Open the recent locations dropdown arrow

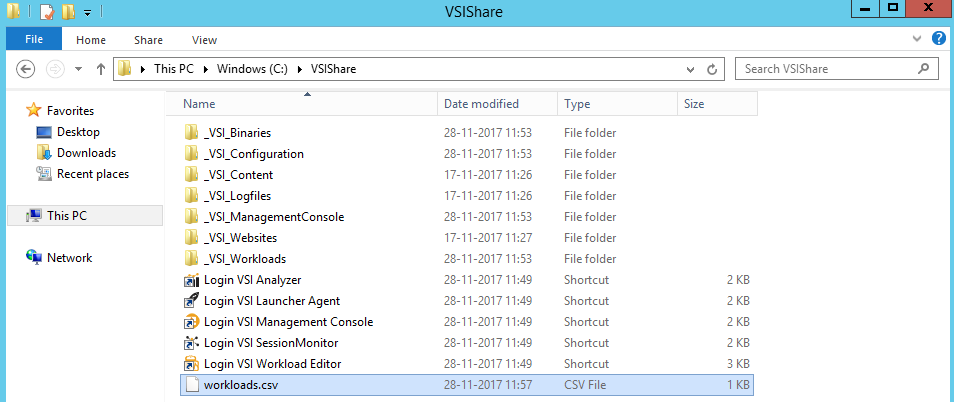click(x=78, y=69)
